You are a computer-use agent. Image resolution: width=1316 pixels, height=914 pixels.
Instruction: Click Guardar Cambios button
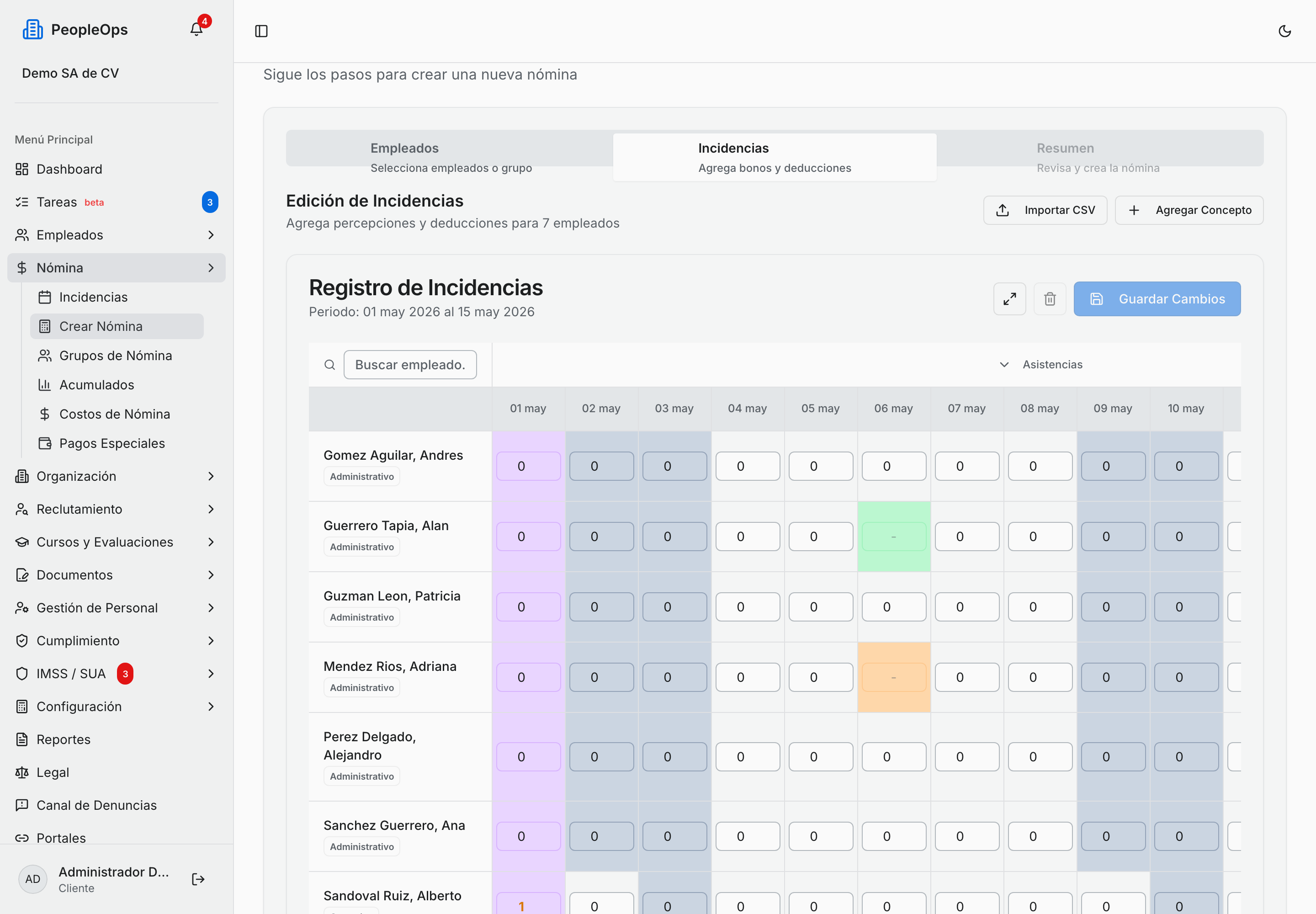tap(1157, 298)
